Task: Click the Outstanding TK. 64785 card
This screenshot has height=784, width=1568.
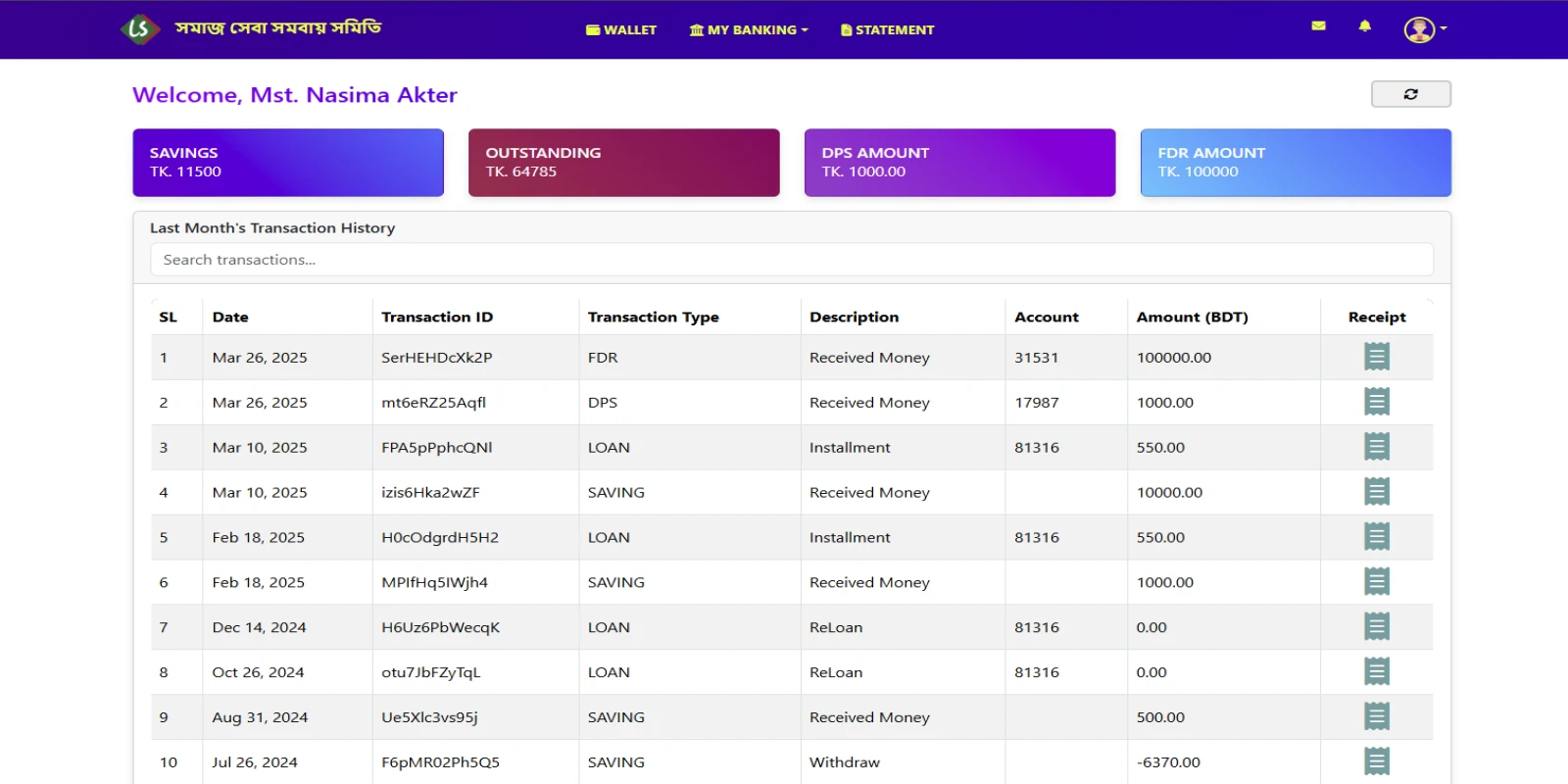Action: (x=623, y=163)
